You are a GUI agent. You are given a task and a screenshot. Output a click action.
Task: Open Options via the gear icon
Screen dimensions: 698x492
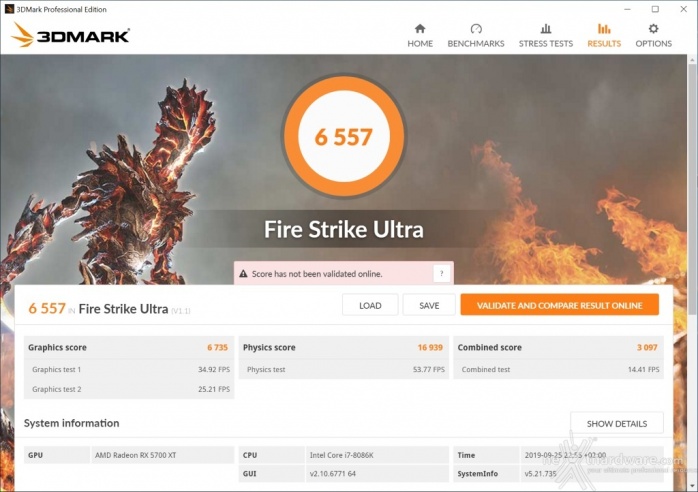pyautogui.click(x=653, y=29)
